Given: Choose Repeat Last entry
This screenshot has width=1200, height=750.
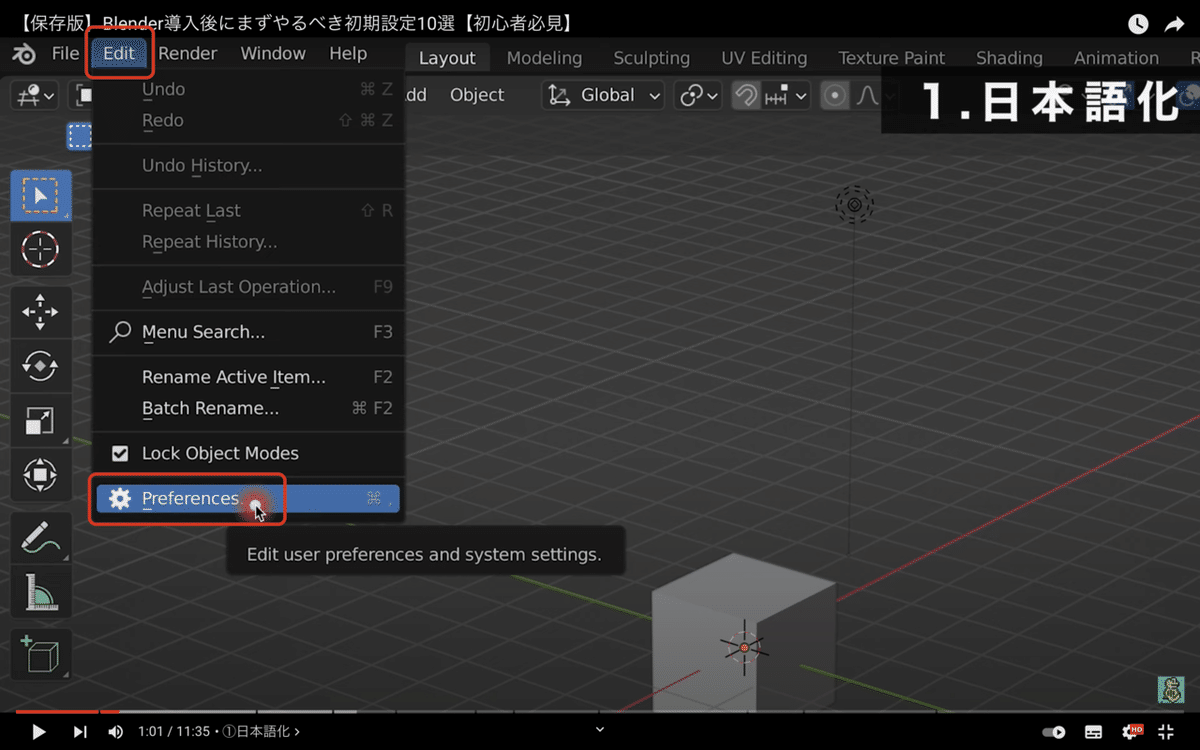Looking at the screenshot, I should pos(250,211).
